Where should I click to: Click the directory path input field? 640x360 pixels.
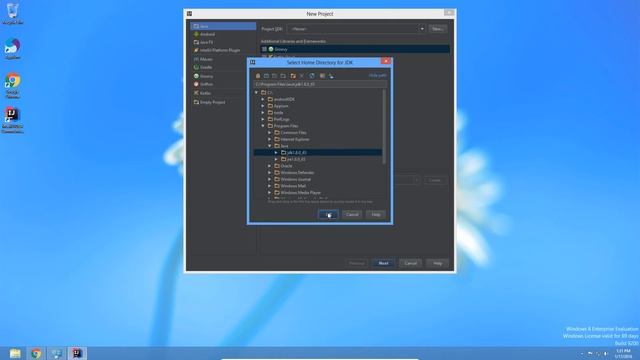[320, 84]
